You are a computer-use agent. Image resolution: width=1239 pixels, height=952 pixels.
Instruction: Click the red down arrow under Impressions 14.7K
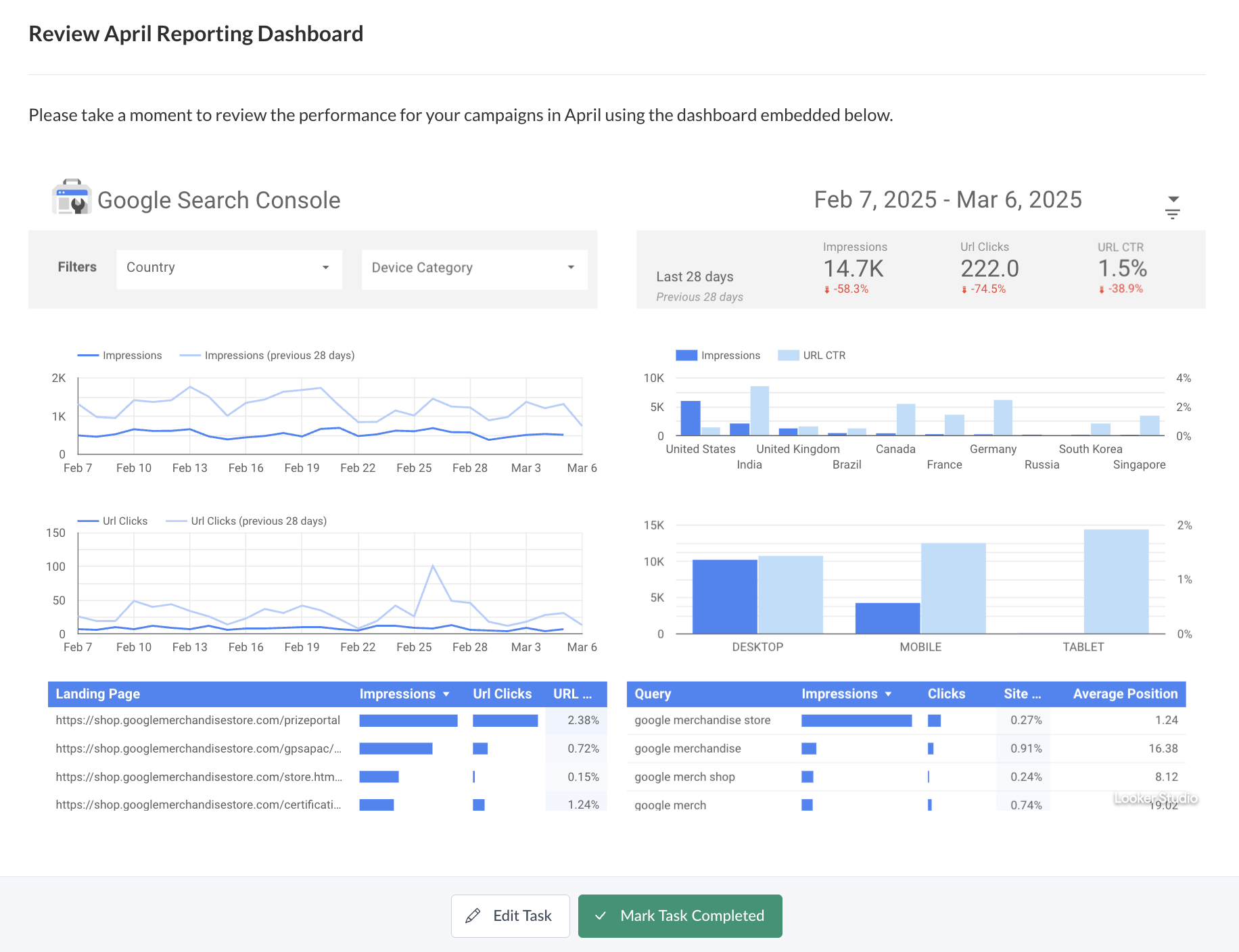click(x=826, y=290)
